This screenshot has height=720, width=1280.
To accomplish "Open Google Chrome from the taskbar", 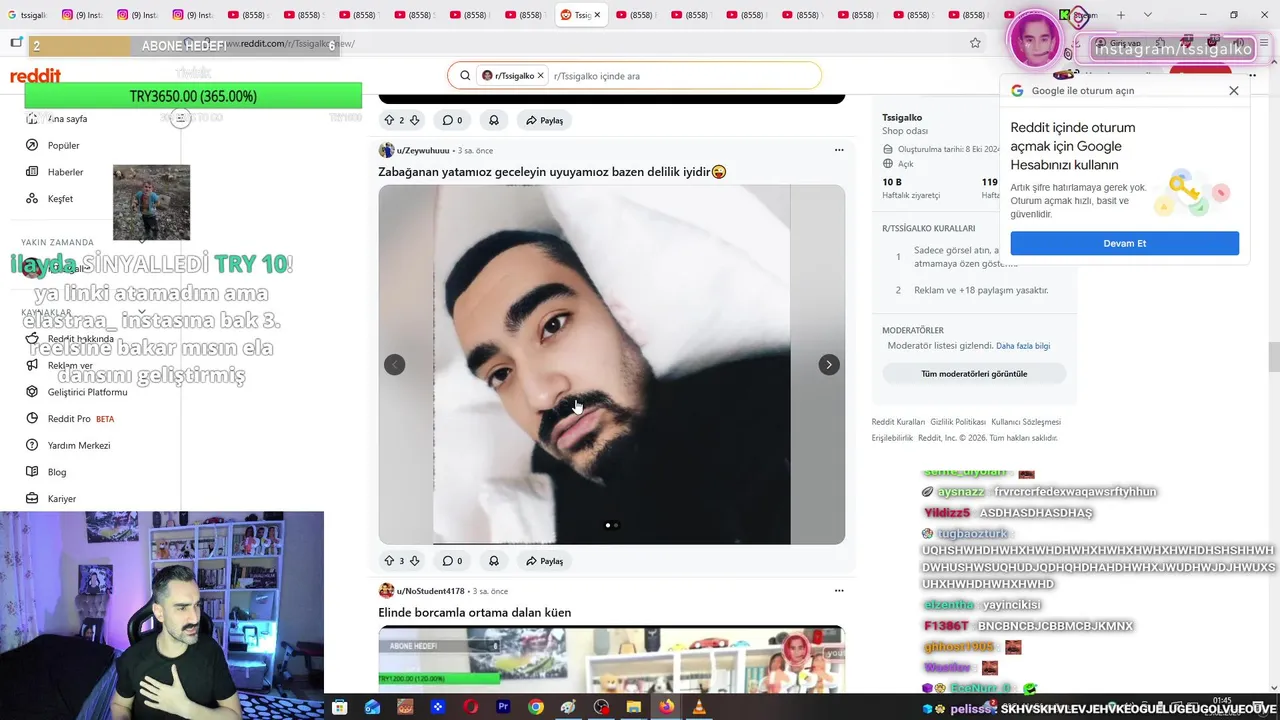I will point(536,707).
